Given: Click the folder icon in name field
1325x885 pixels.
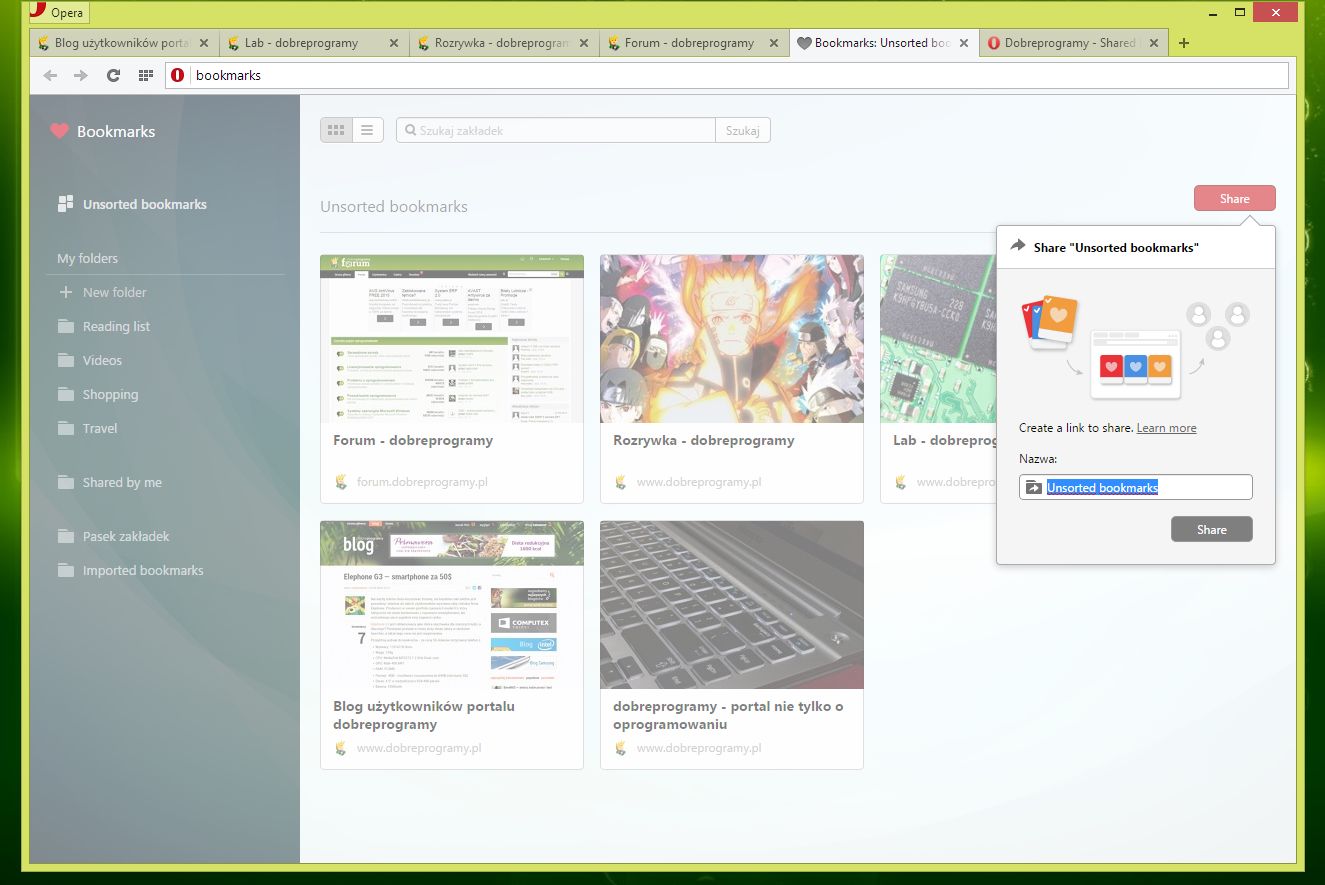Looking at the screenshot, I should pos(1033,488).
